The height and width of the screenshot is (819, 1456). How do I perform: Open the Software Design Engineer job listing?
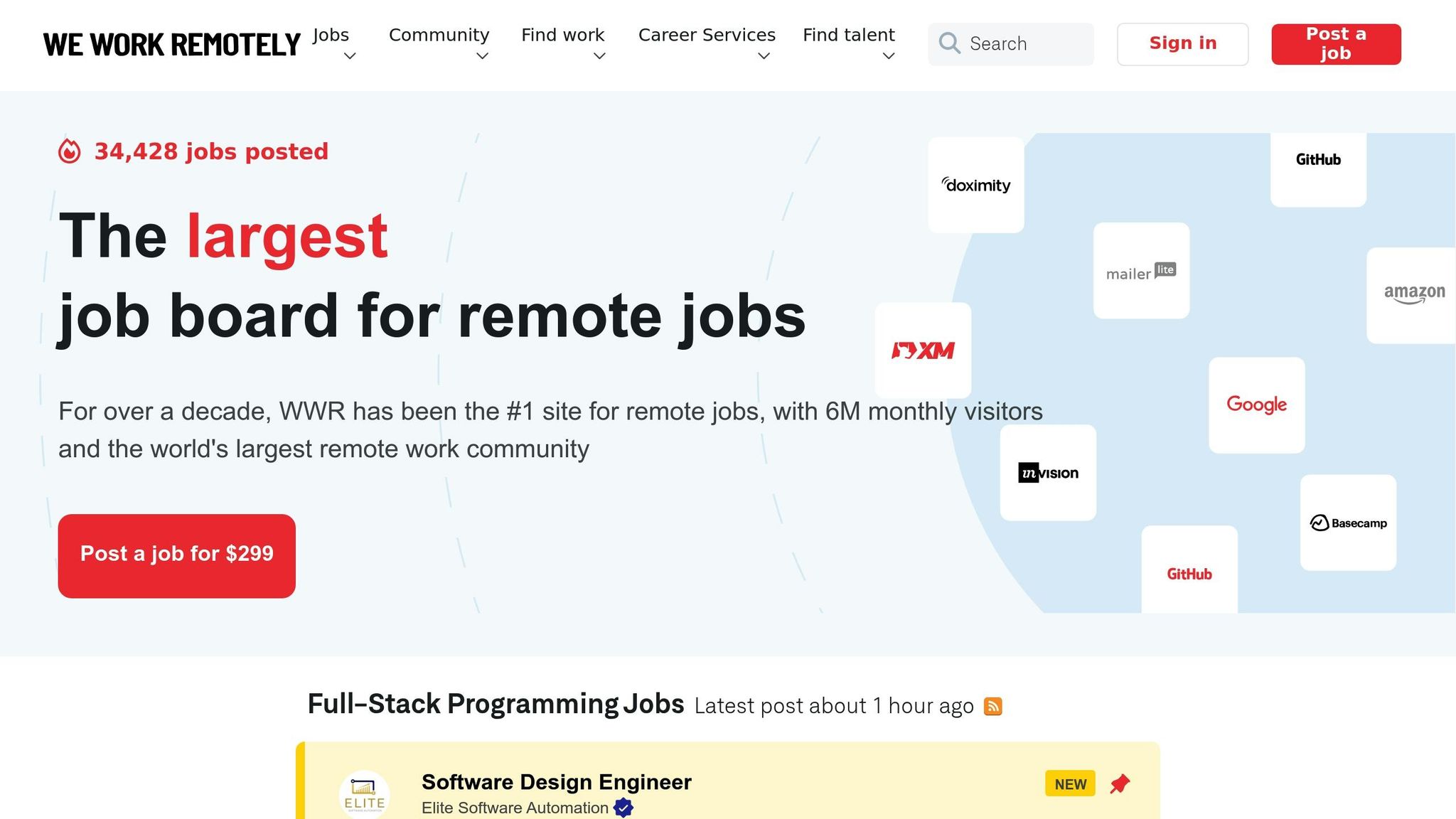[x=557, y=782]
